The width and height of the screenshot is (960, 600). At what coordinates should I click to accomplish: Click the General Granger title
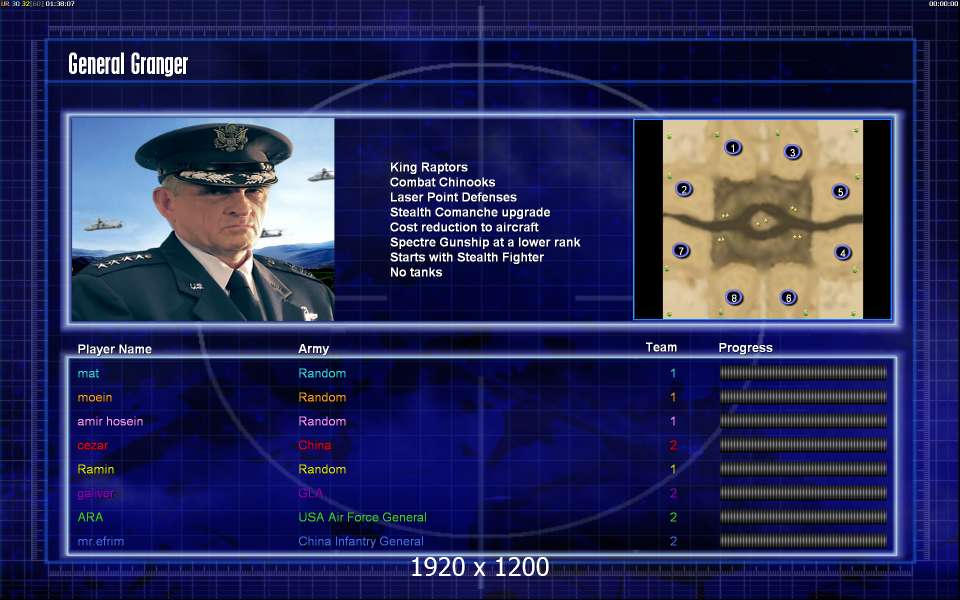point(128,64)
